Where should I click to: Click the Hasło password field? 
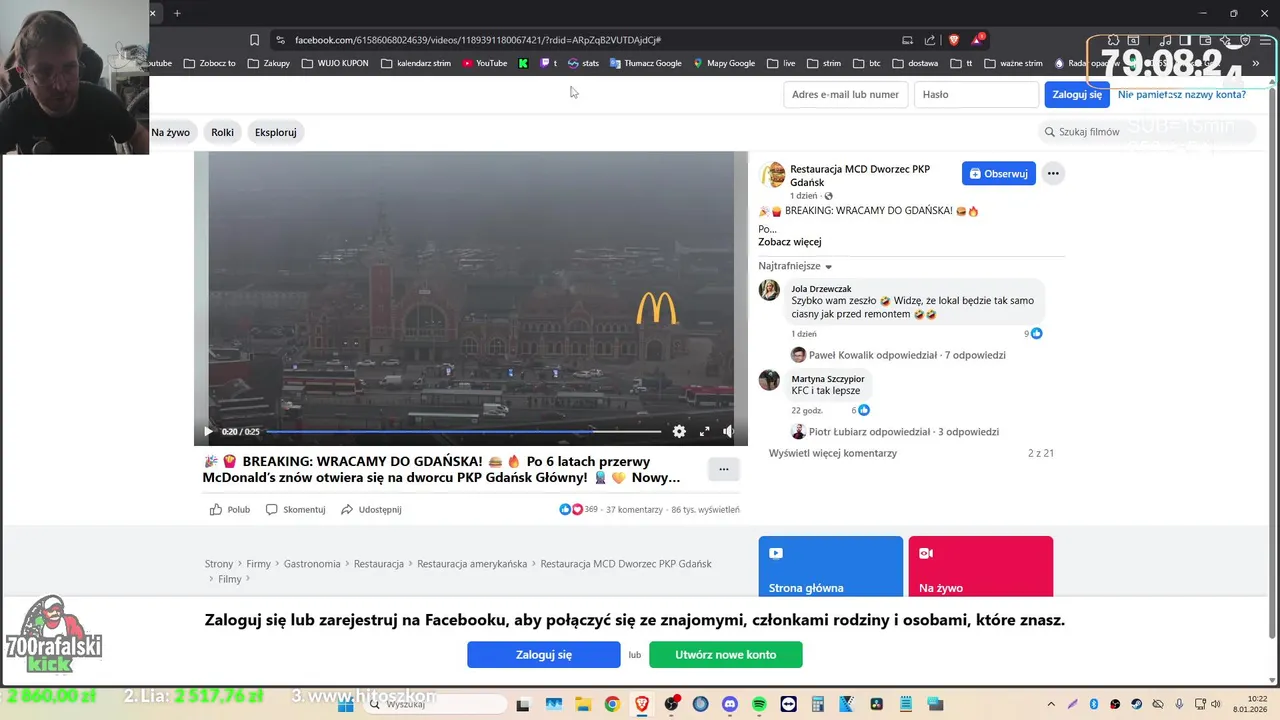click(x=976, y=94)
